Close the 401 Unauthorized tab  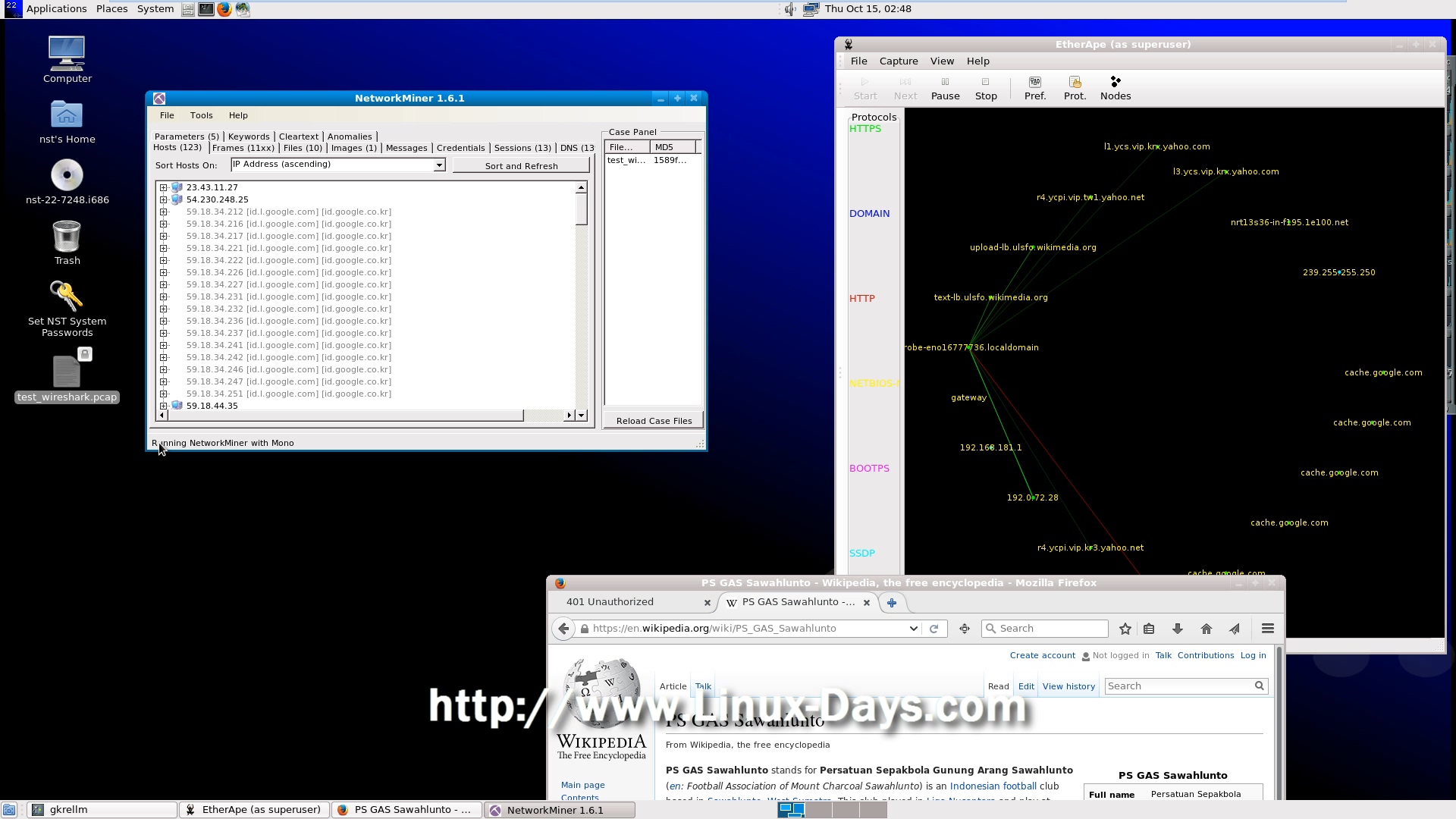tap(707, 603)
